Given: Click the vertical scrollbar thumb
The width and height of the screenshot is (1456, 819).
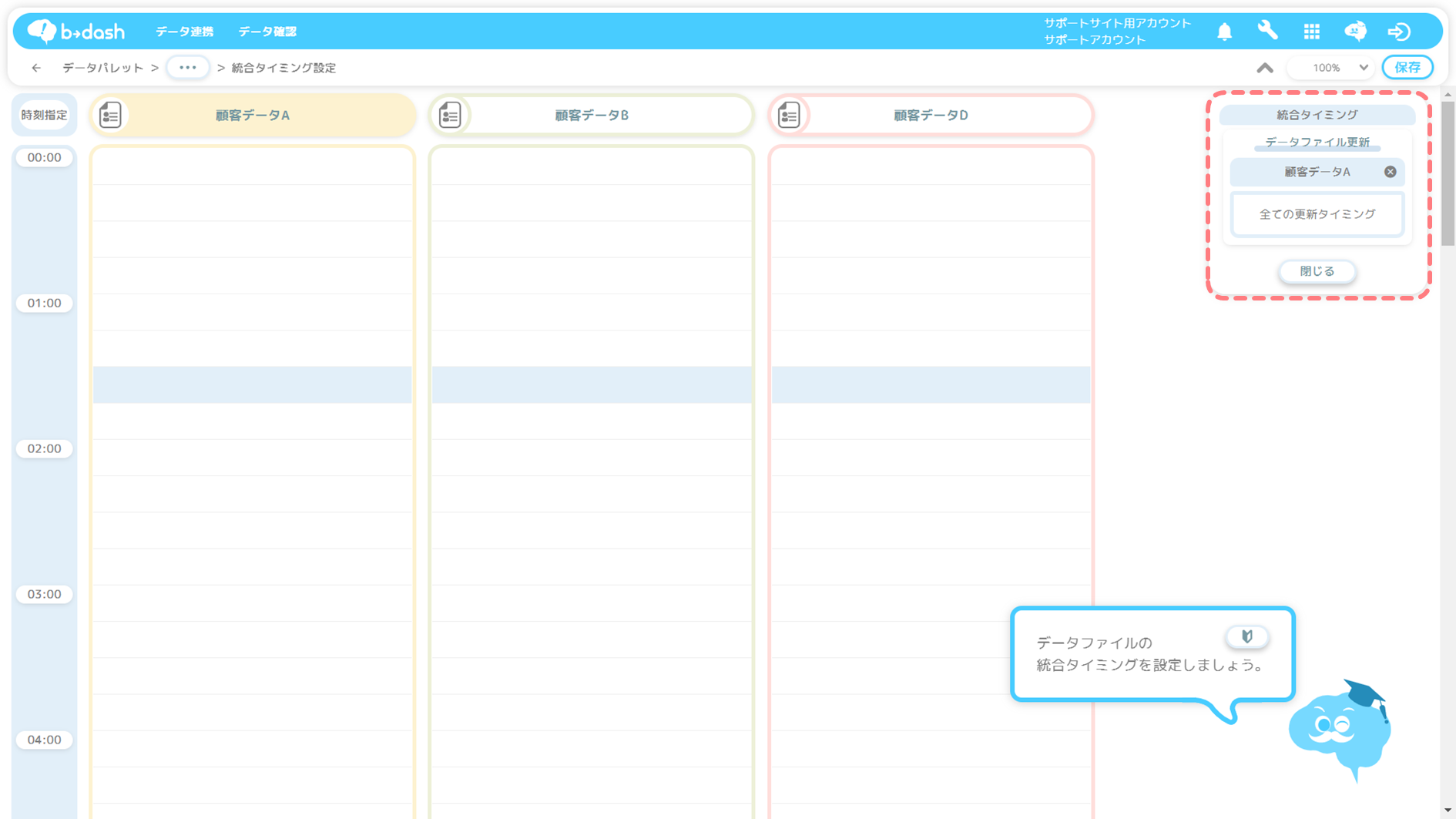Looking at the screenshot, I should [x=1448, y=173].
